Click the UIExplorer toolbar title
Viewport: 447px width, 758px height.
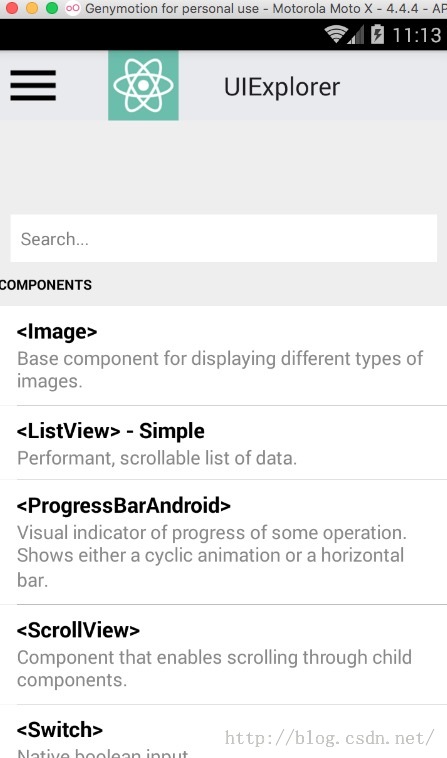click(282, 87)
